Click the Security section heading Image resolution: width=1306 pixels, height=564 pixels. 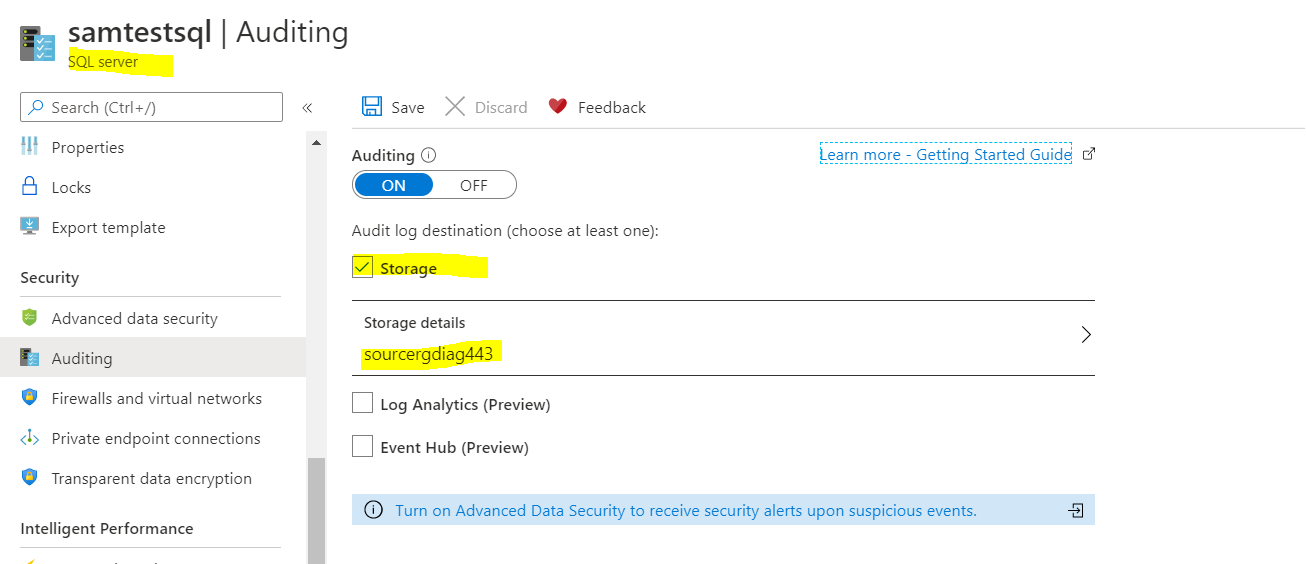(x=50, y=278)
